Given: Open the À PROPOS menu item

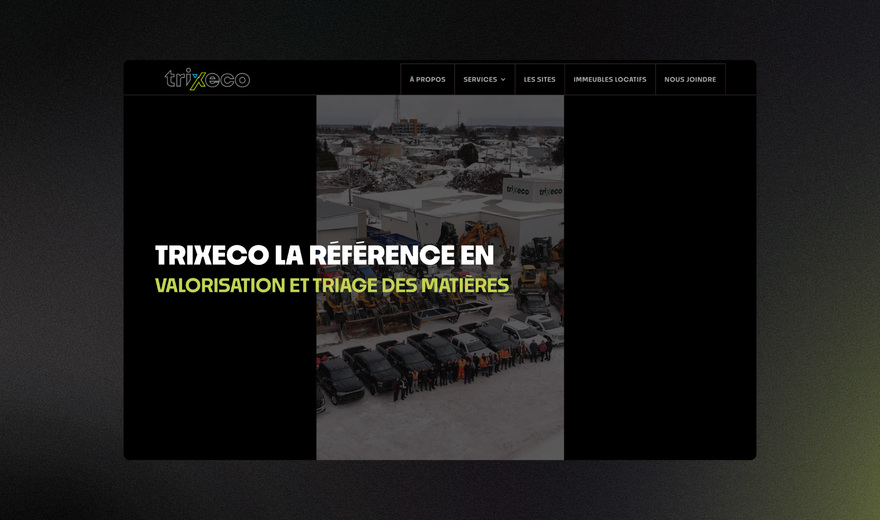Looking at the screenshot, I should (428, 79).
